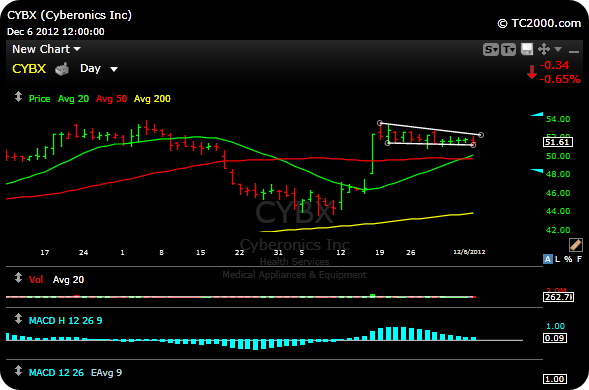Click the Price pane resize arrows icon
589x390 pixels.
[18, 97]
